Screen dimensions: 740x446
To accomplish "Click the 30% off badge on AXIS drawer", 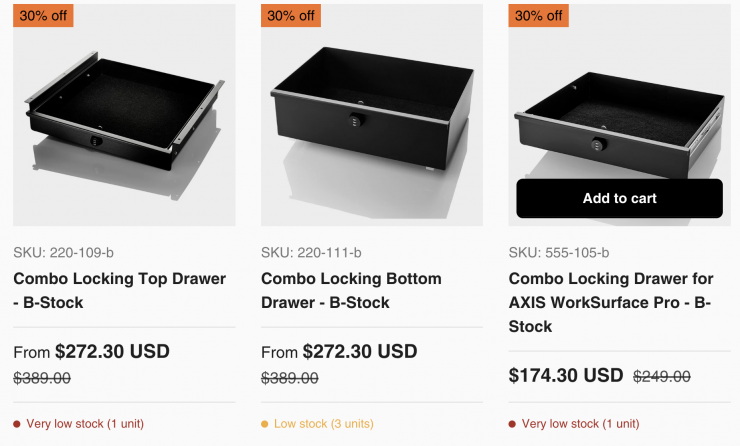I will [539, 16].
